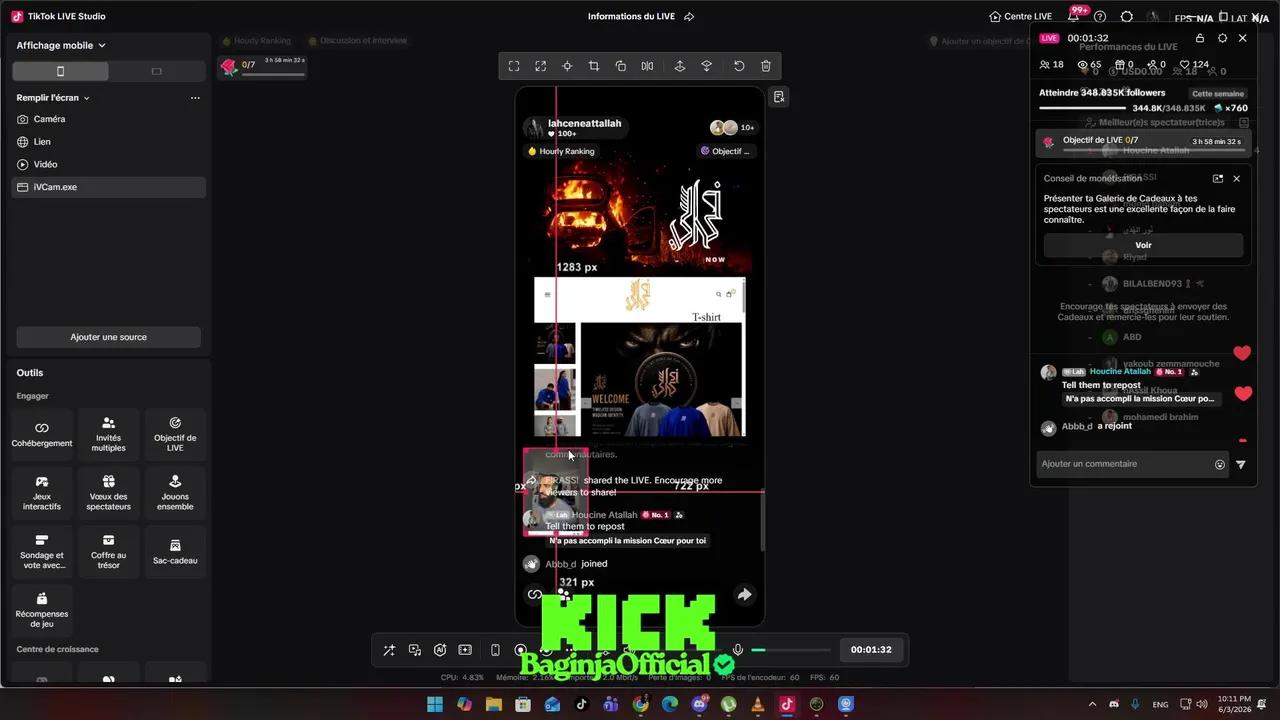Adjust the microphone volume slider
1280x720 pixels.
(x=790, y=650)
